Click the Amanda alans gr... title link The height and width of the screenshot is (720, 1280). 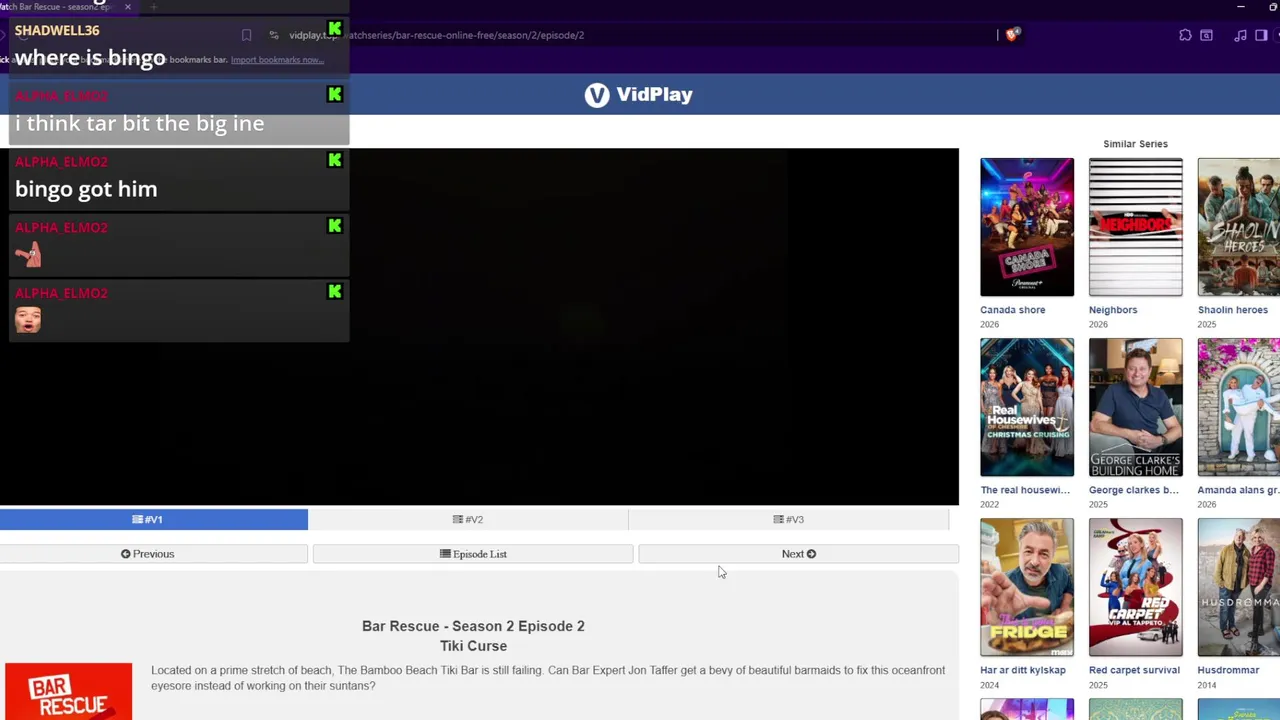[x=1239, y=490]
